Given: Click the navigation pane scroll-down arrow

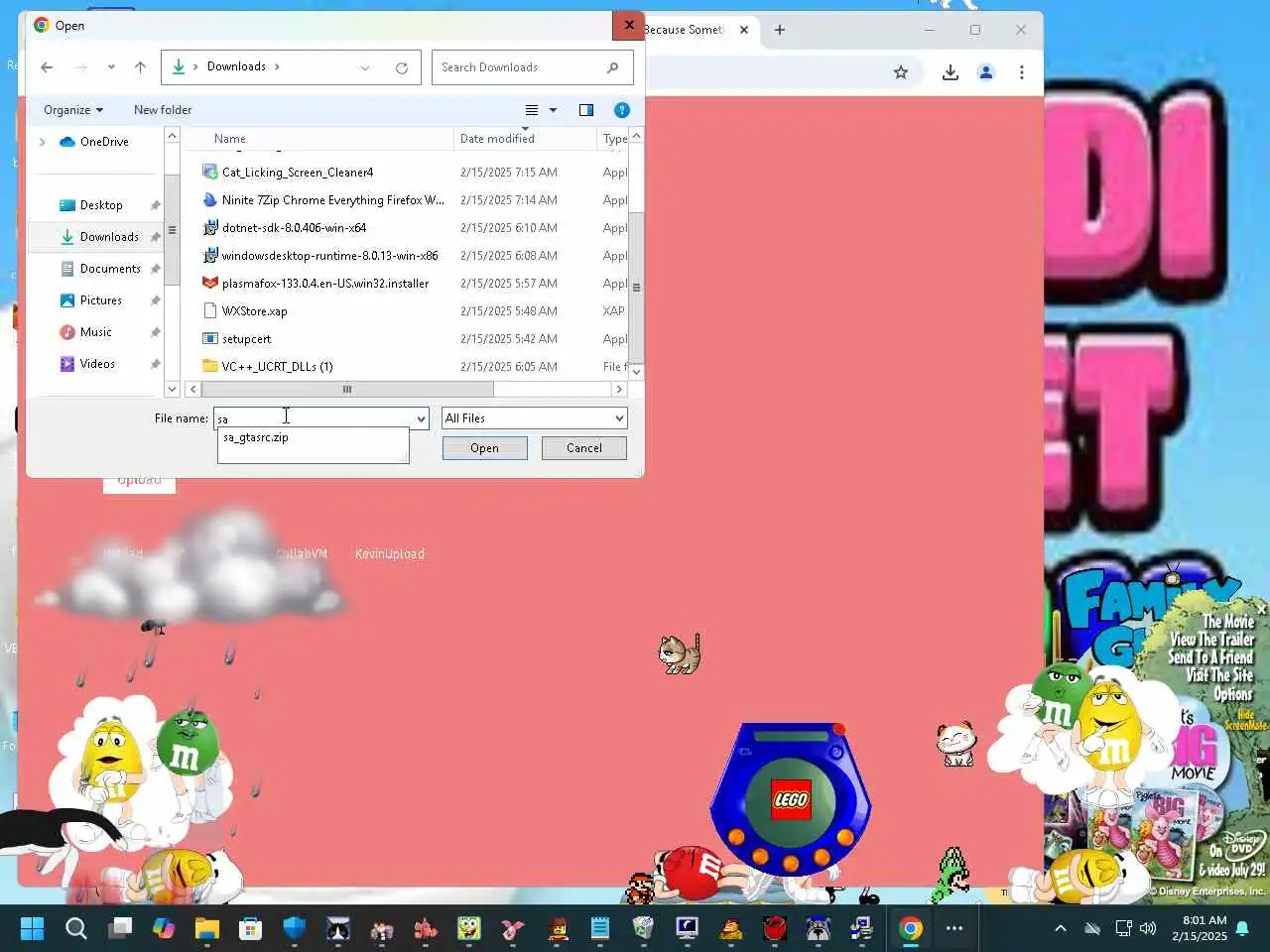Looking at the screenshot, I should (172, 390).
